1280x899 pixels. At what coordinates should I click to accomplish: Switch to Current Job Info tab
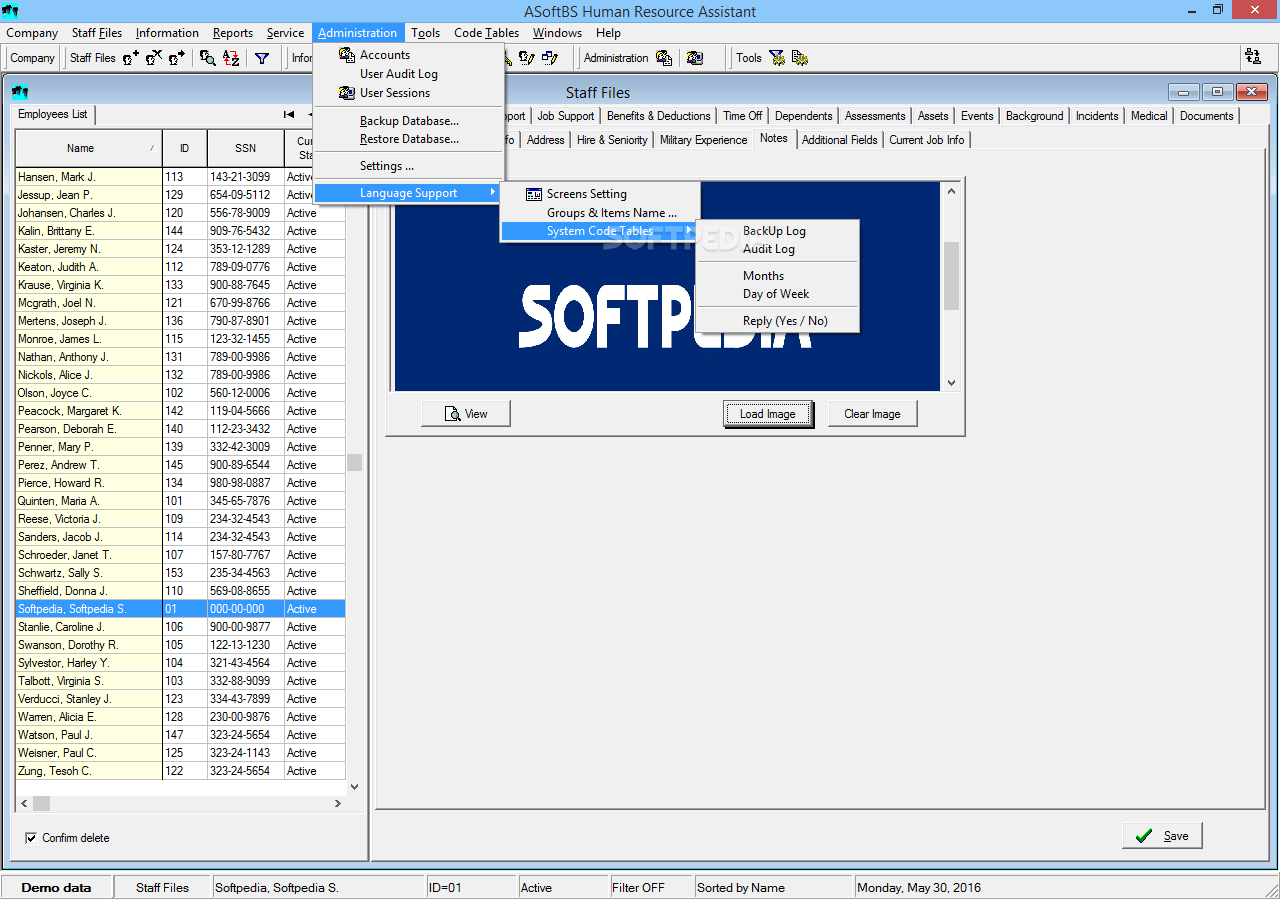click(927, 140)
